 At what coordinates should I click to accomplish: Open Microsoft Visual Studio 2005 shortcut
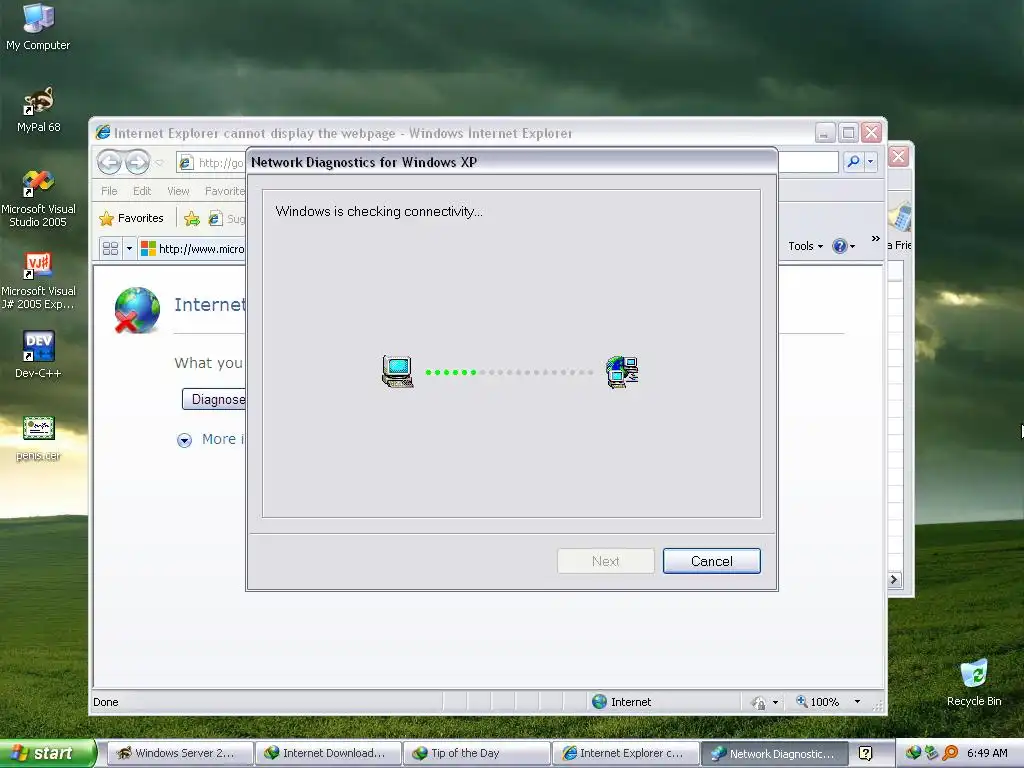[38, 199]
